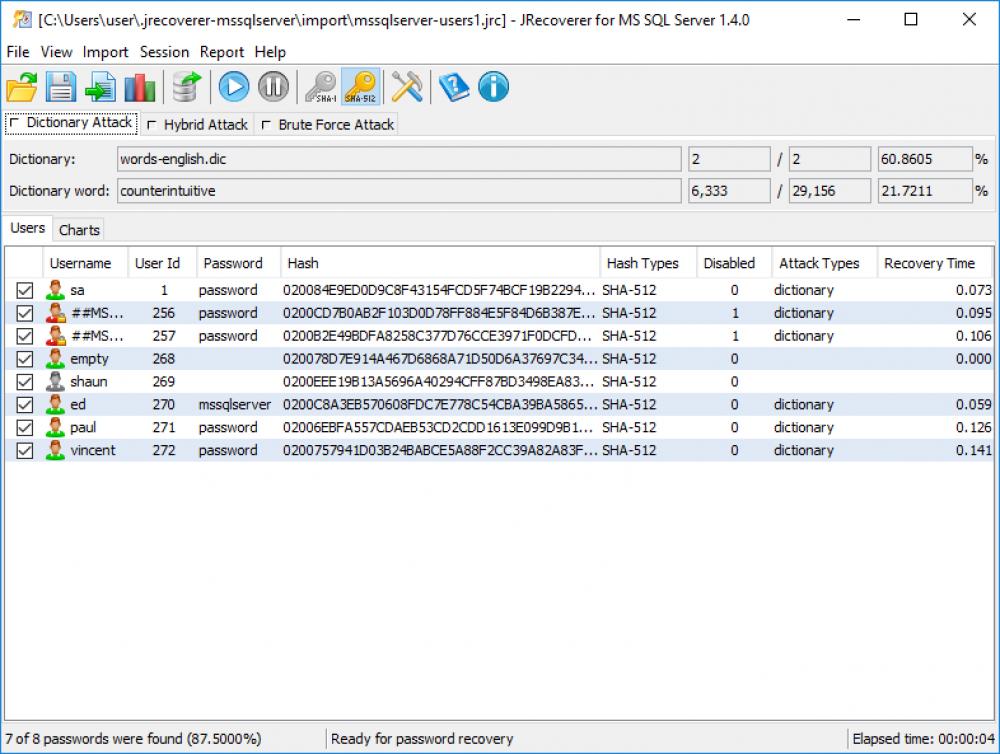Toggle the Hybrid Attack option

152,124
